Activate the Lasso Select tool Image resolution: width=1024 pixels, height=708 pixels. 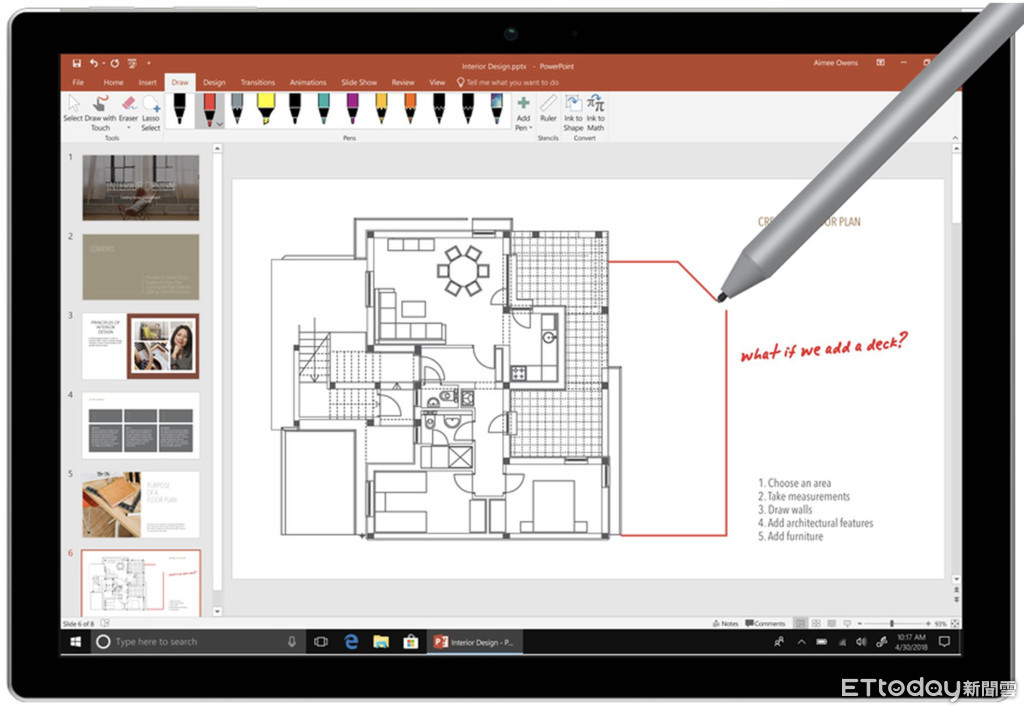pyautogui.click(x=151, y=113)
